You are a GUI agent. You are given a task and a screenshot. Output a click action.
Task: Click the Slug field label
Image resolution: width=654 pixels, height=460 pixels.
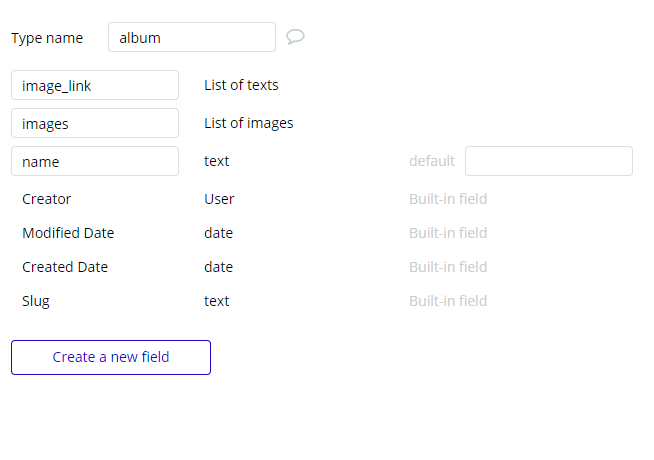point(36,301)
